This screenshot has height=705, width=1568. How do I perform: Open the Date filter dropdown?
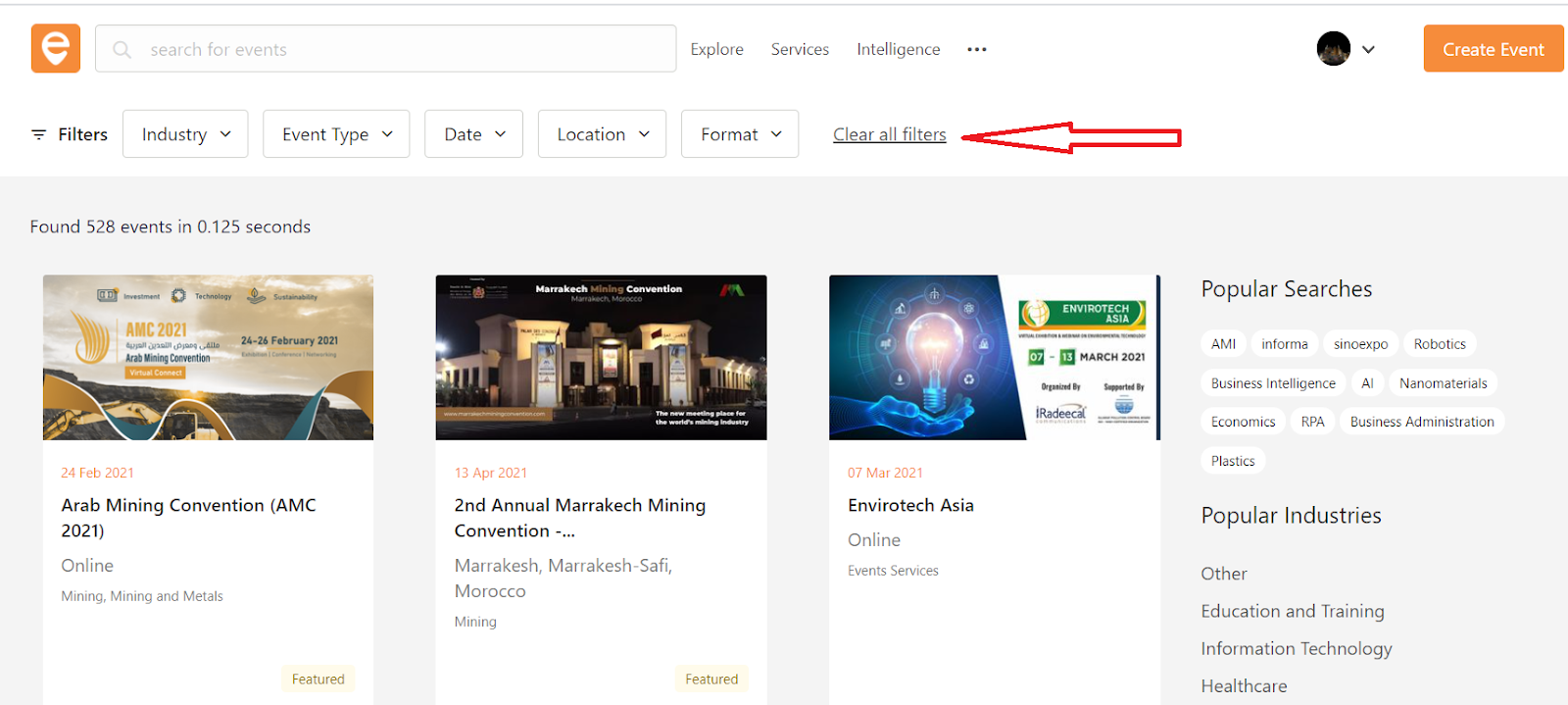(473, 133)
